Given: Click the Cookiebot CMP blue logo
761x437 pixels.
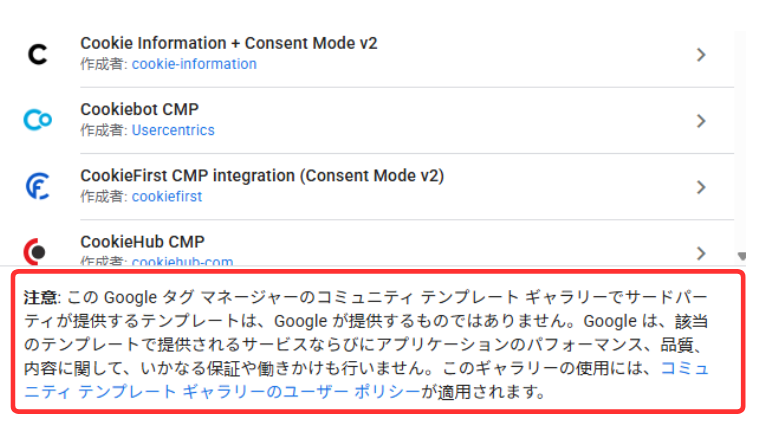Looking at the screenshot, I should click(37, 121).
